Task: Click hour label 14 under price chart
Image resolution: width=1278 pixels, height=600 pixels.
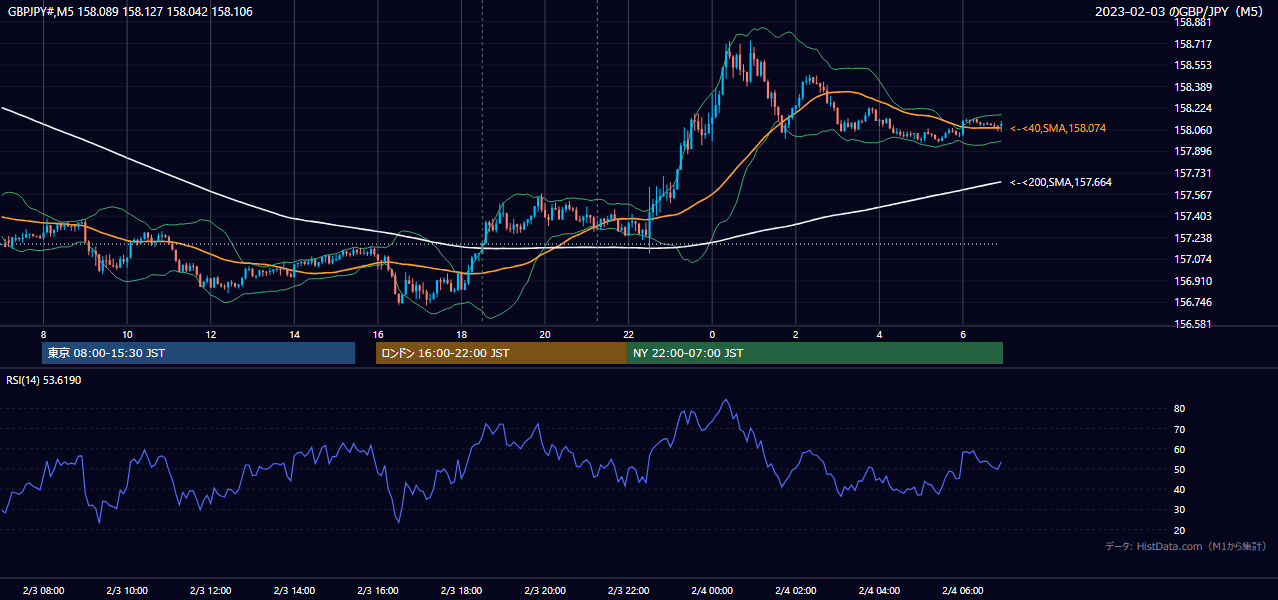Action: tap(294, 334)
